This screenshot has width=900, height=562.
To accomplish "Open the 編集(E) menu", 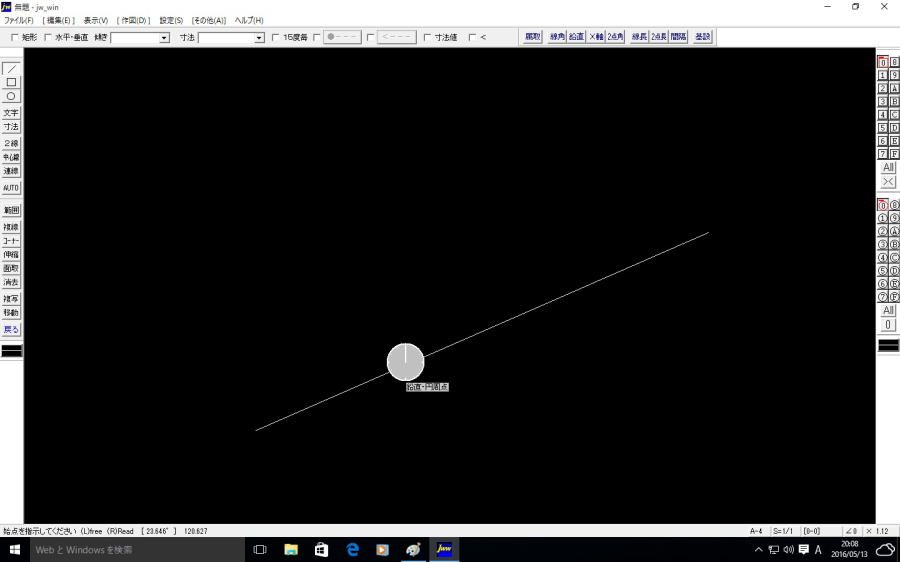I will coord(59,20).
